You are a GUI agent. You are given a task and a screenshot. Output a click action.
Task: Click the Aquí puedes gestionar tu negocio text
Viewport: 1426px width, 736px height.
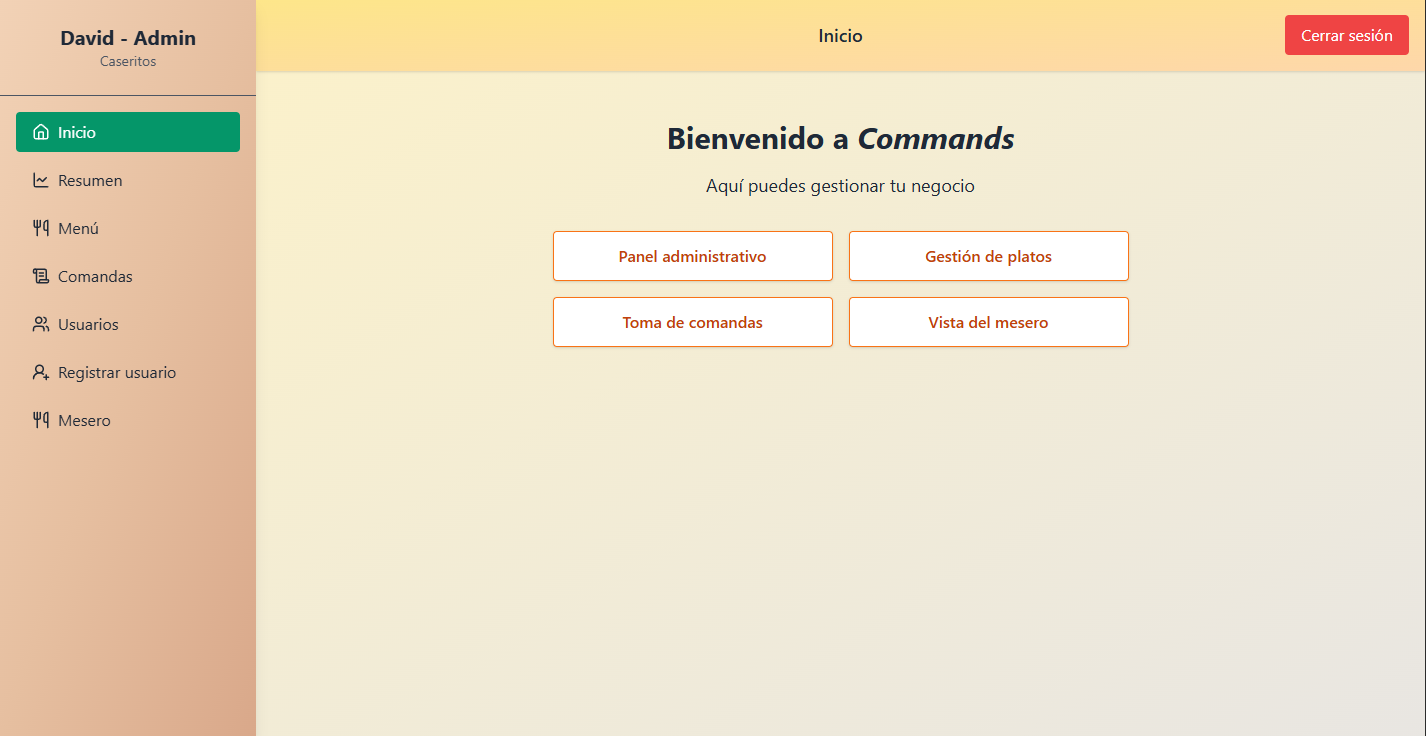click(x=840, y=186)
